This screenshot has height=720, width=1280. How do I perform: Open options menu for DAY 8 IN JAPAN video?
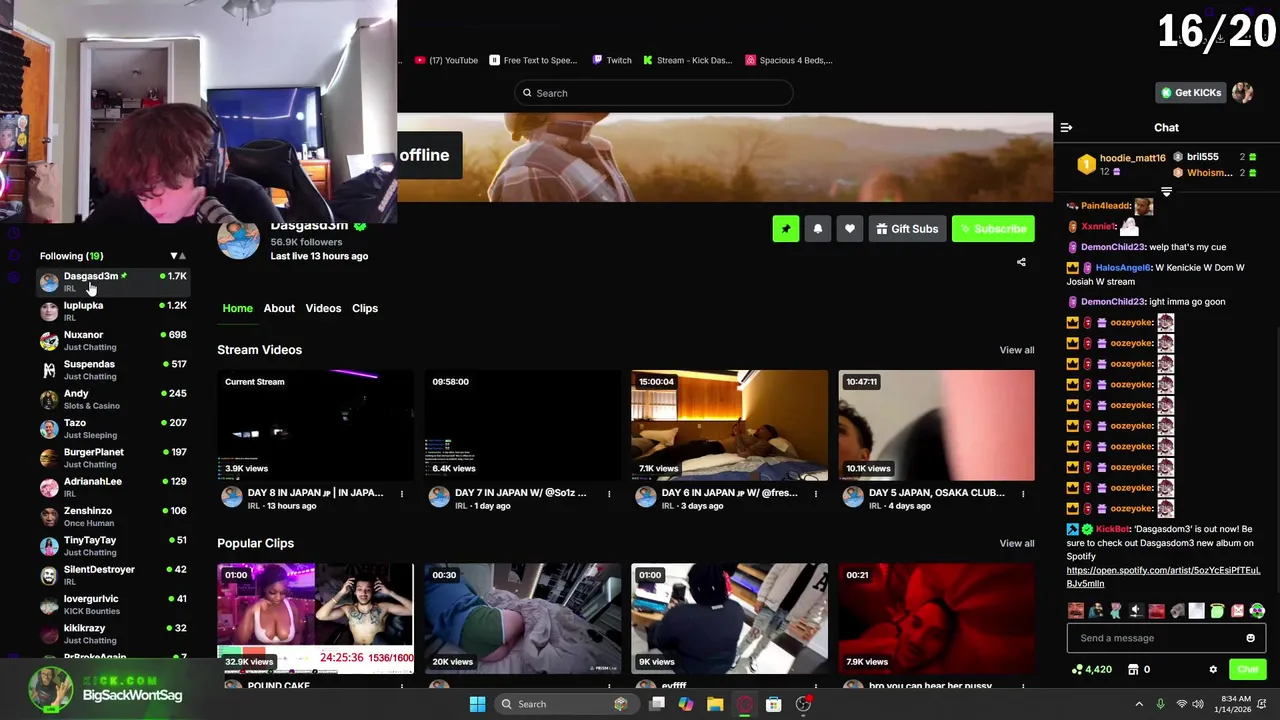[402, 493]
